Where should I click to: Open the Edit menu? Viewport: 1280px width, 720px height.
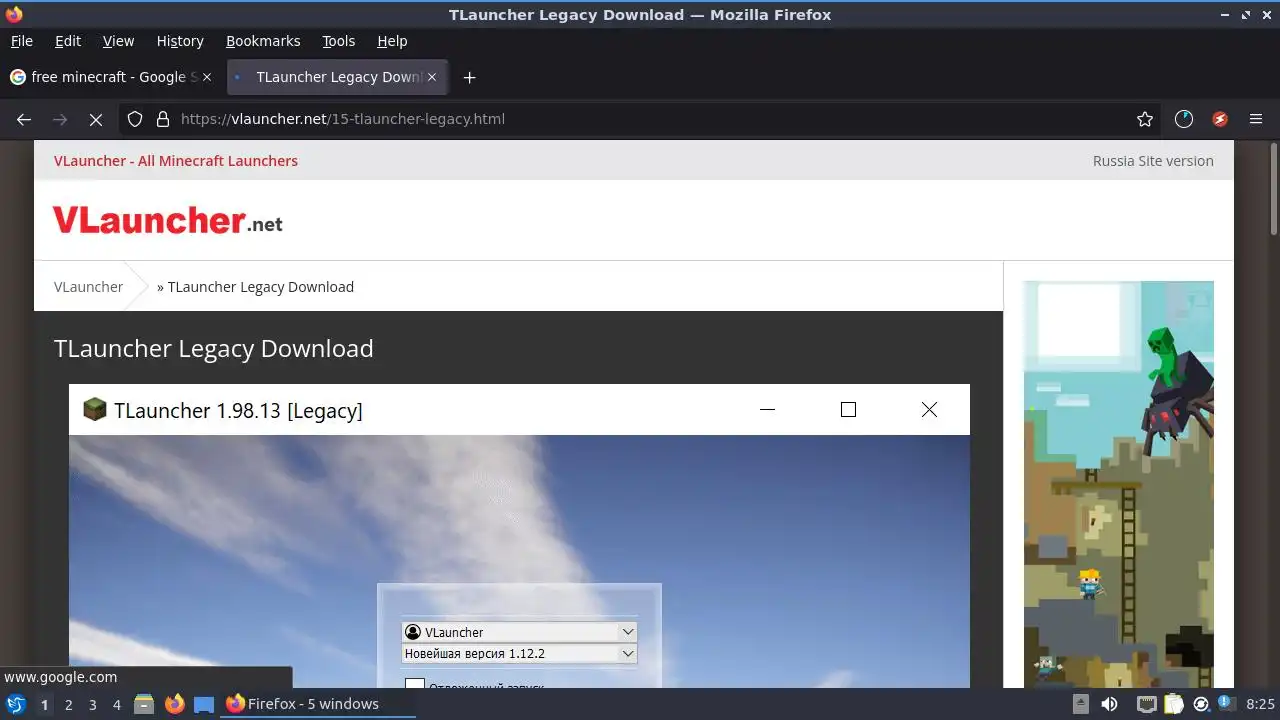point(68,41)
